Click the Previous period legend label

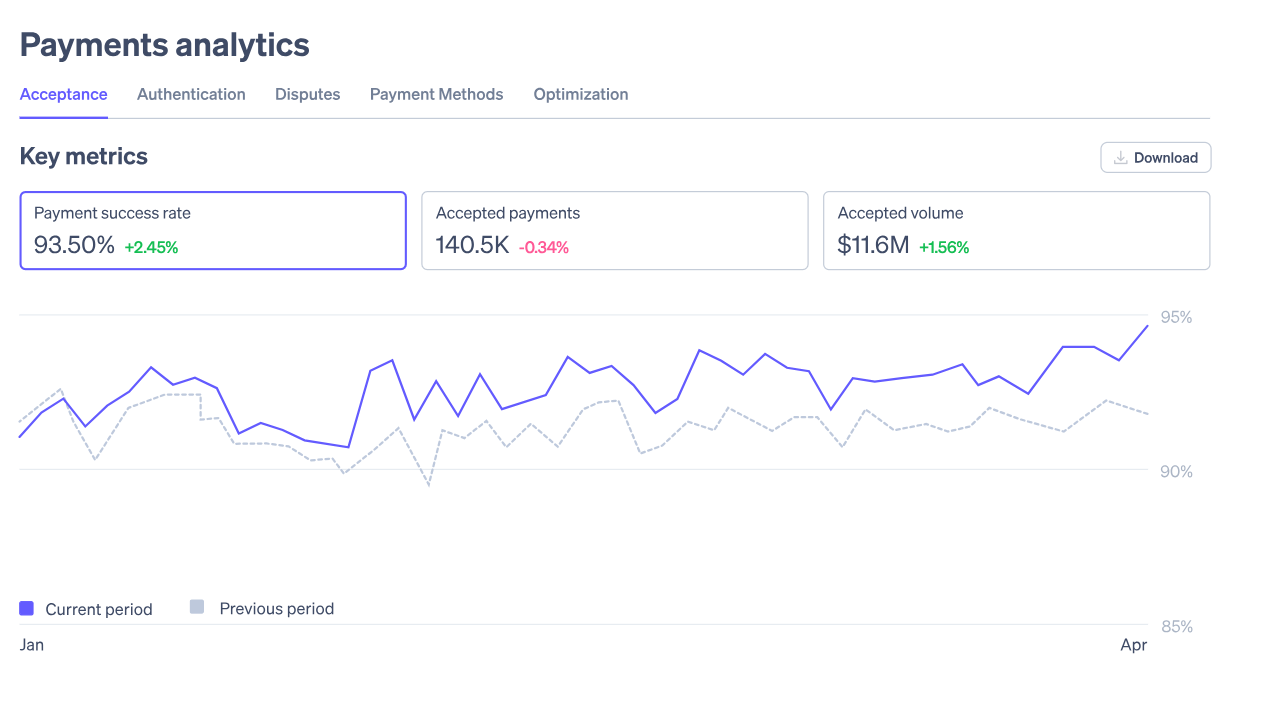tap(277, 608)
